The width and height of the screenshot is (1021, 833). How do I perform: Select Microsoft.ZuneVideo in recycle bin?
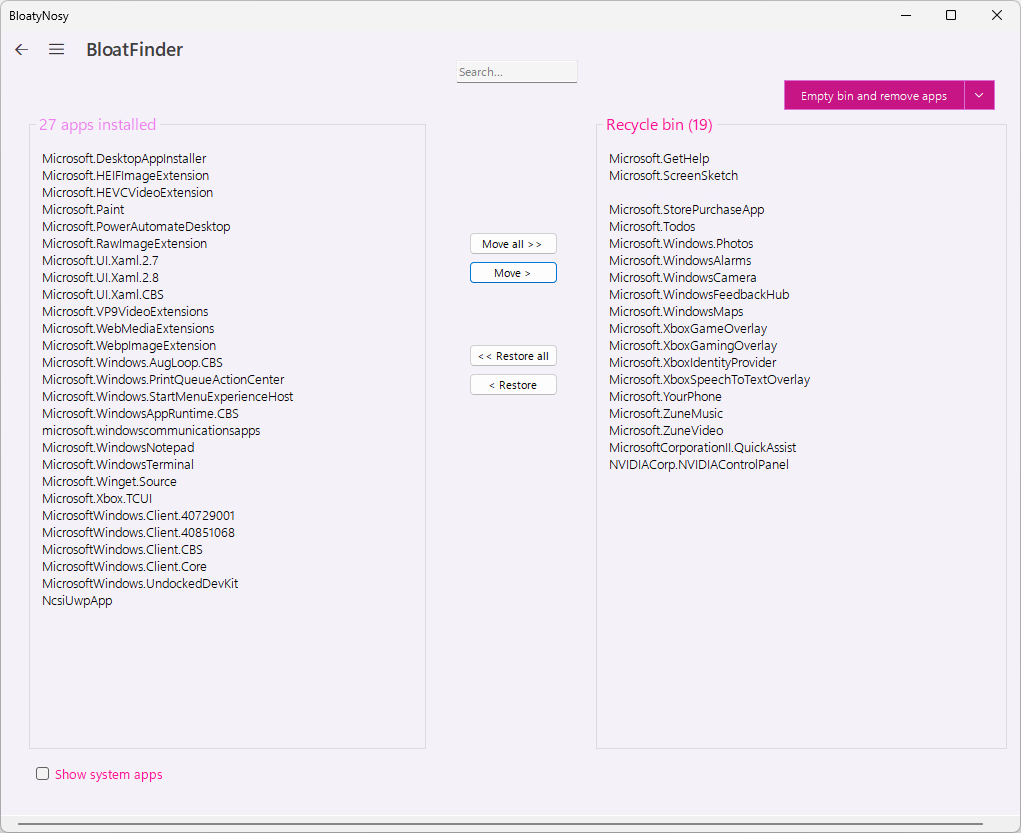tap(665, 430)
